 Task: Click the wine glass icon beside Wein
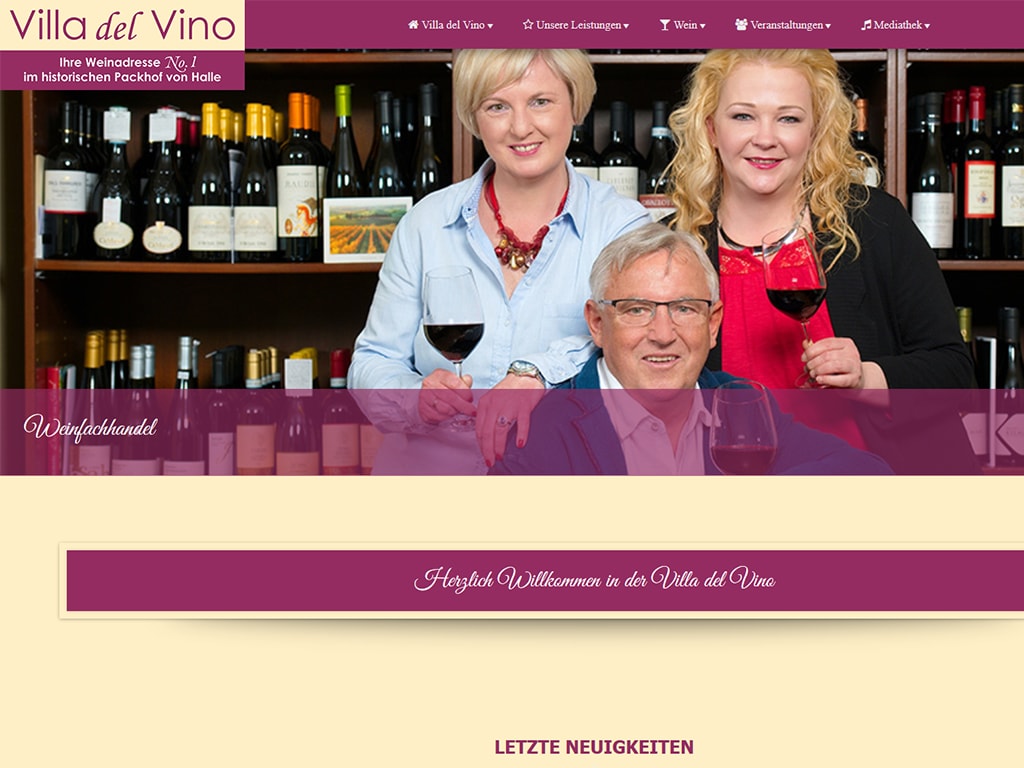point(665,25)
